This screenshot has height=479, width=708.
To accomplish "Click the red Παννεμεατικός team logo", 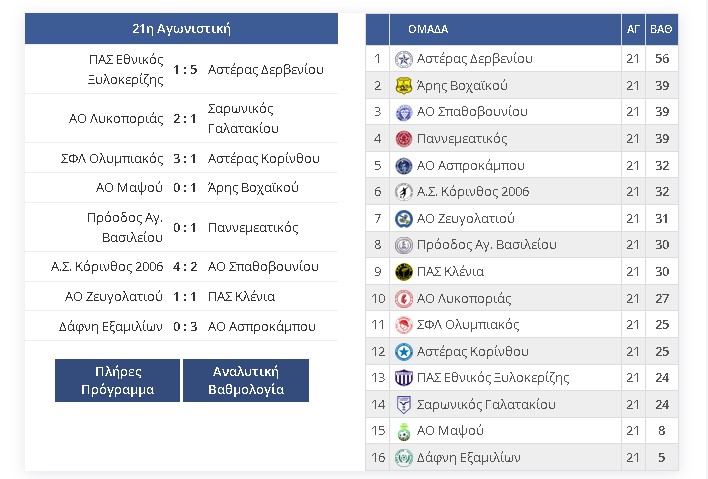I will coord(404,139).
